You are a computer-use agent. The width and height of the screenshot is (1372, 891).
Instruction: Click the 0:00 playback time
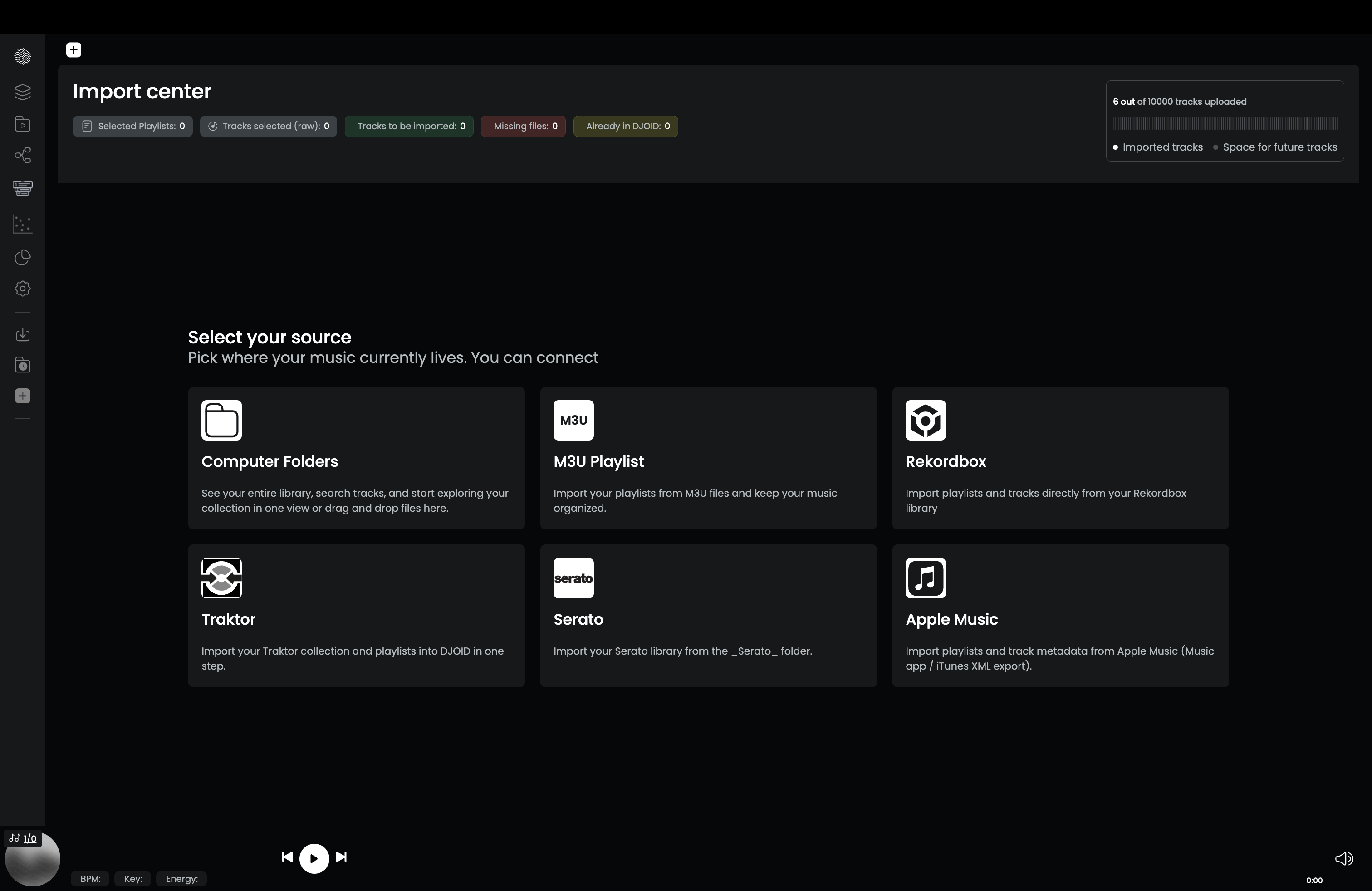coord(1314,880)
